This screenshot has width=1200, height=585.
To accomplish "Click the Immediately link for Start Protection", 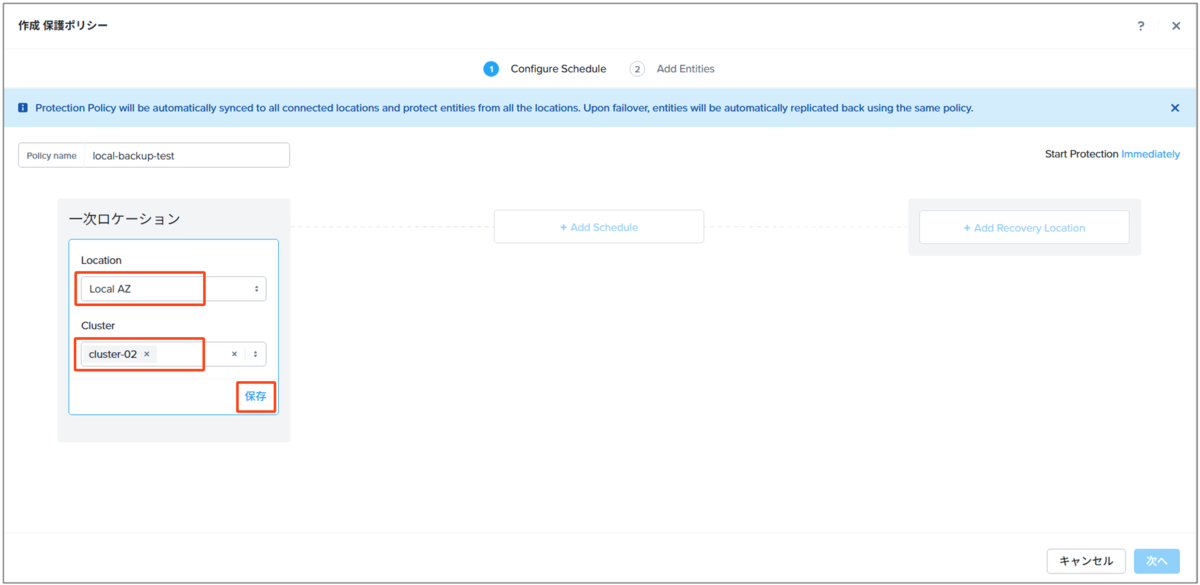I will pos(1150,154).
